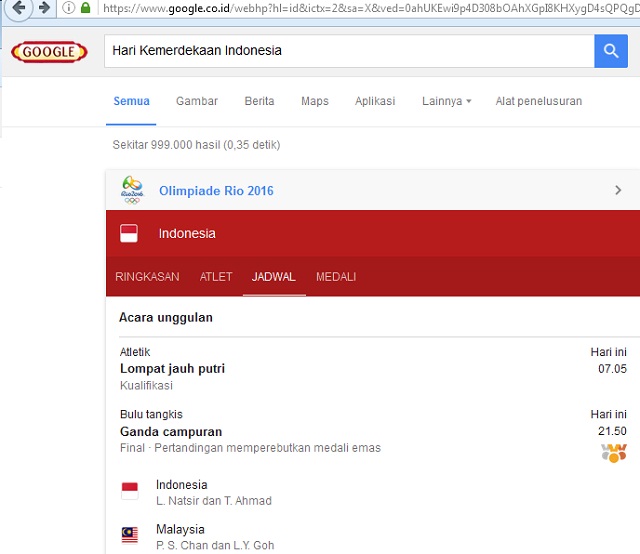Click the blue magnifier search button
This screenshot has height=554, width=640.
coord(611,51)
